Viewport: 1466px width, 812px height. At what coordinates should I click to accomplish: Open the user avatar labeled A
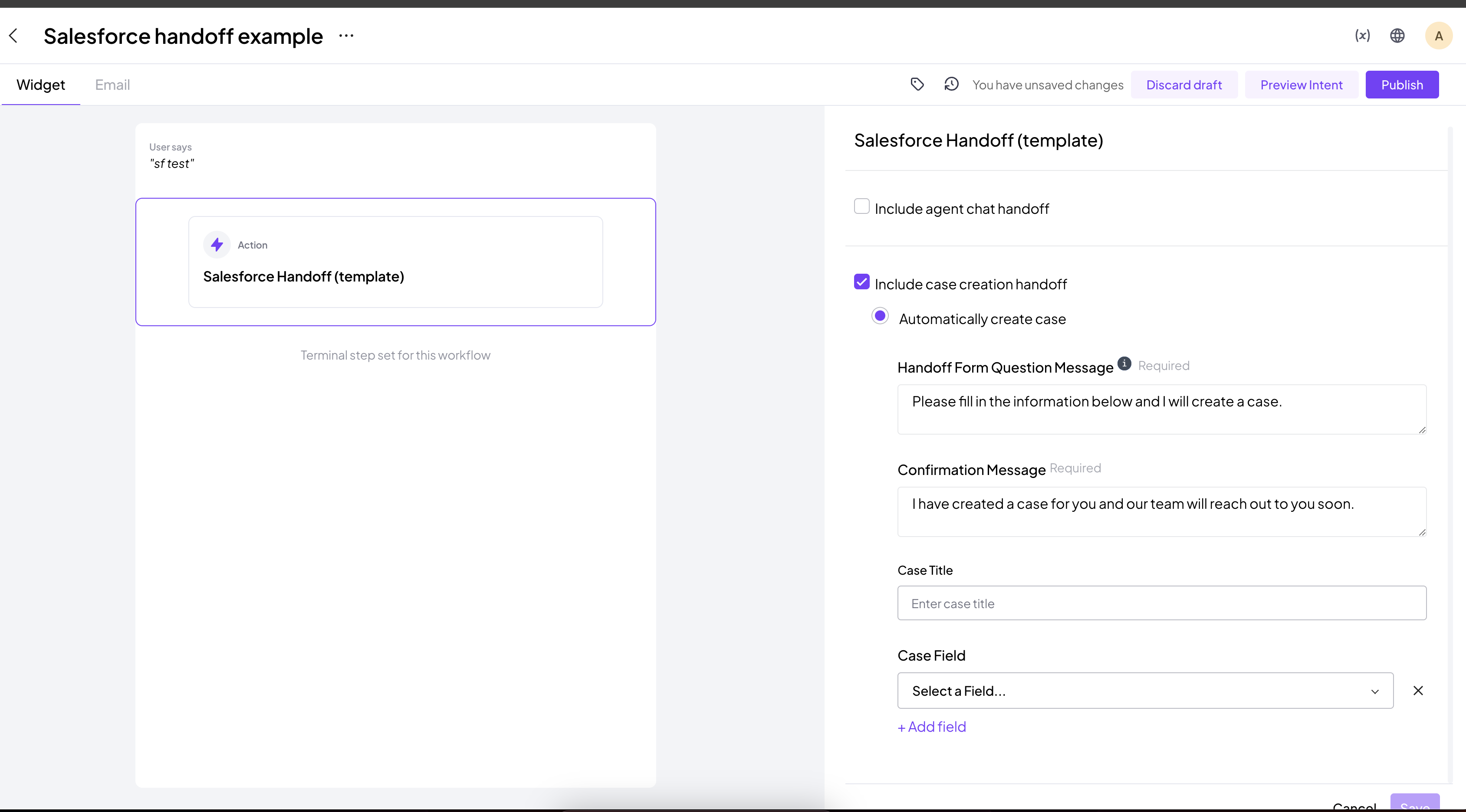pos(1439,36)
